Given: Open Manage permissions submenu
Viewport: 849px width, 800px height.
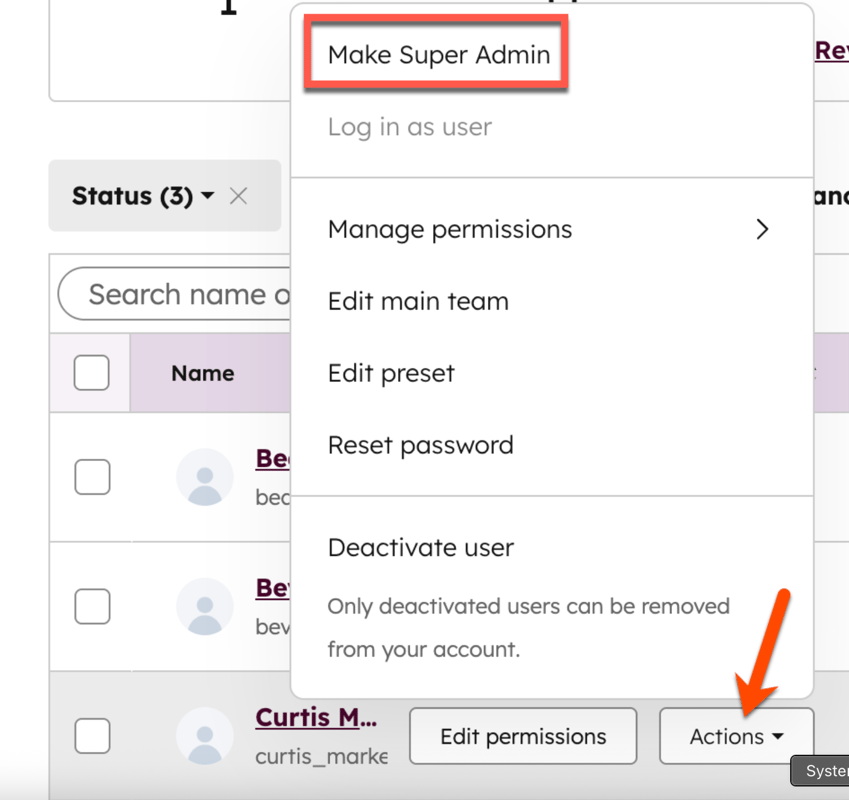Looking at the screenshot, I should click(x=552, y=229).
